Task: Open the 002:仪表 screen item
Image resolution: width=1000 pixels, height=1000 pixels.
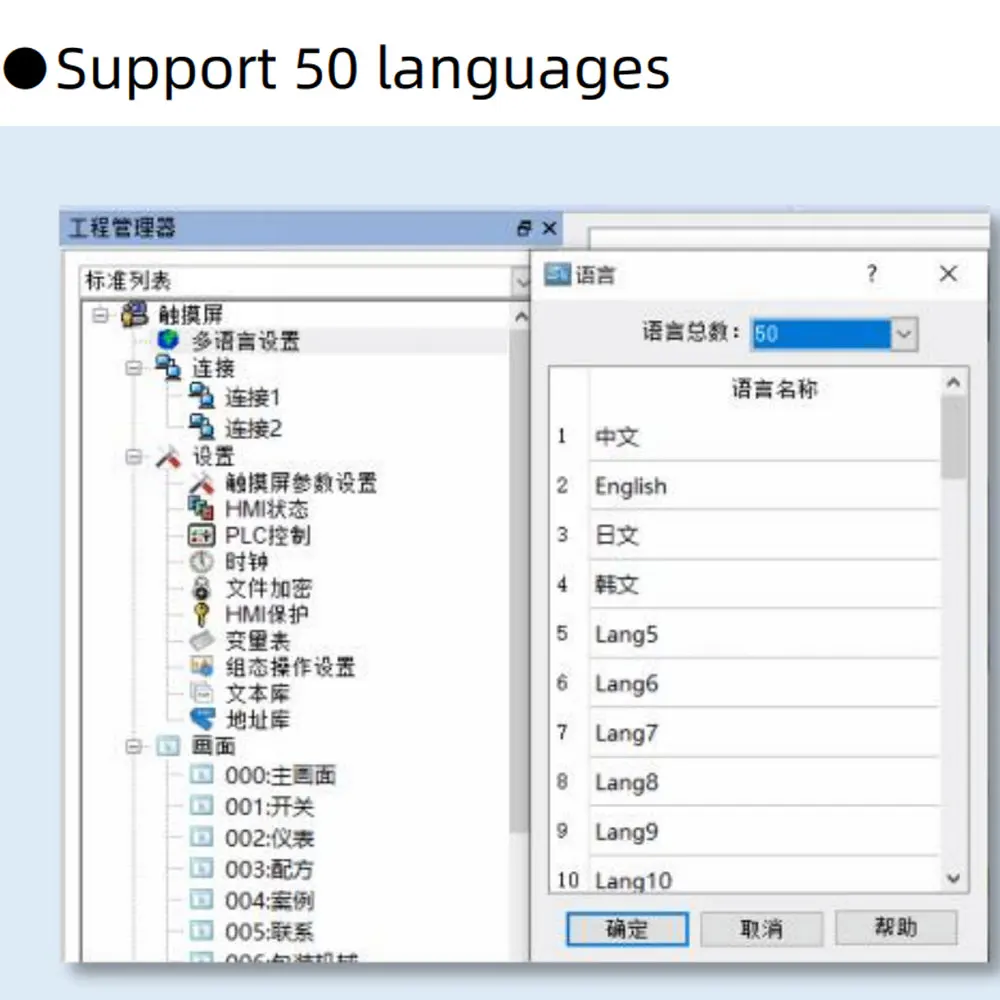Action: click(x=270, y=838)
